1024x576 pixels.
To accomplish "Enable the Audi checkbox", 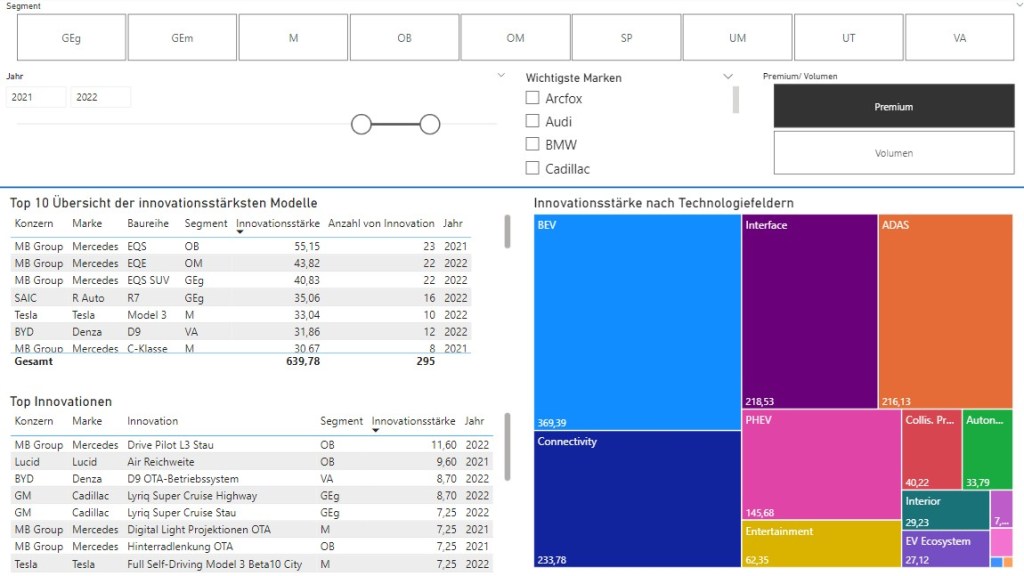I will (533, 121).
